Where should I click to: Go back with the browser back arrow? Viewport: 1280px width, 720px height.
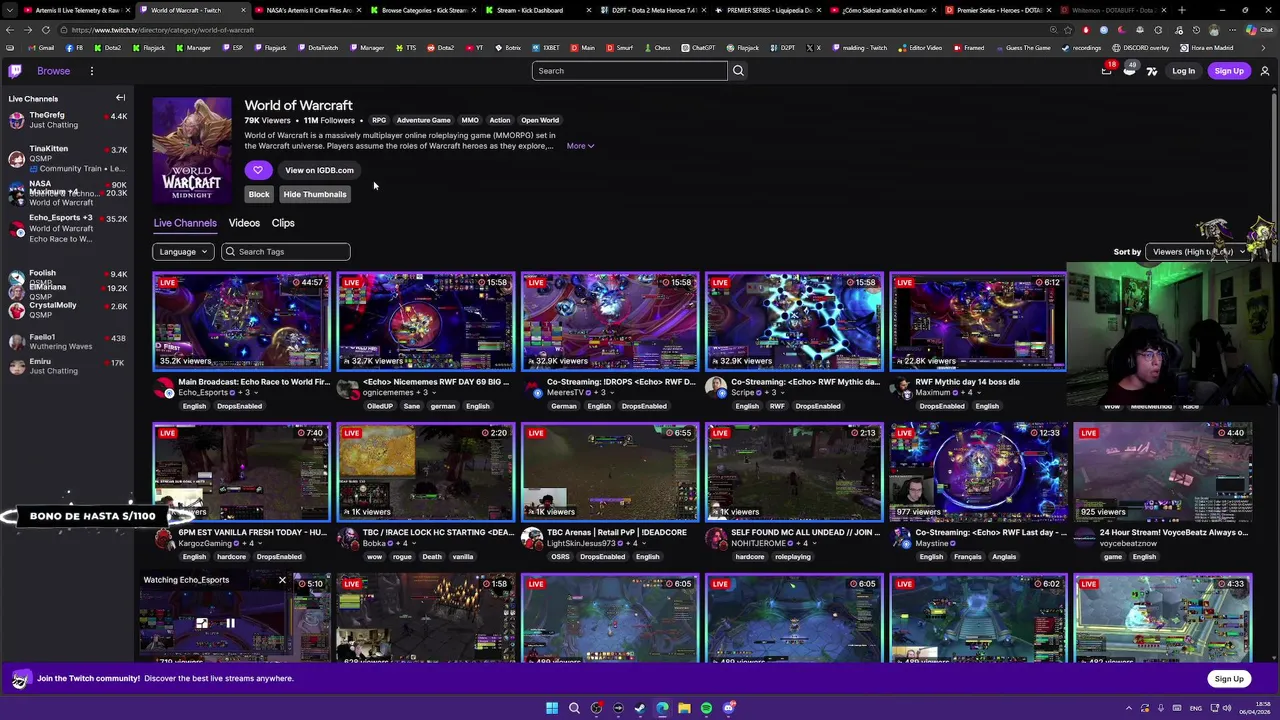coord(10,30)
